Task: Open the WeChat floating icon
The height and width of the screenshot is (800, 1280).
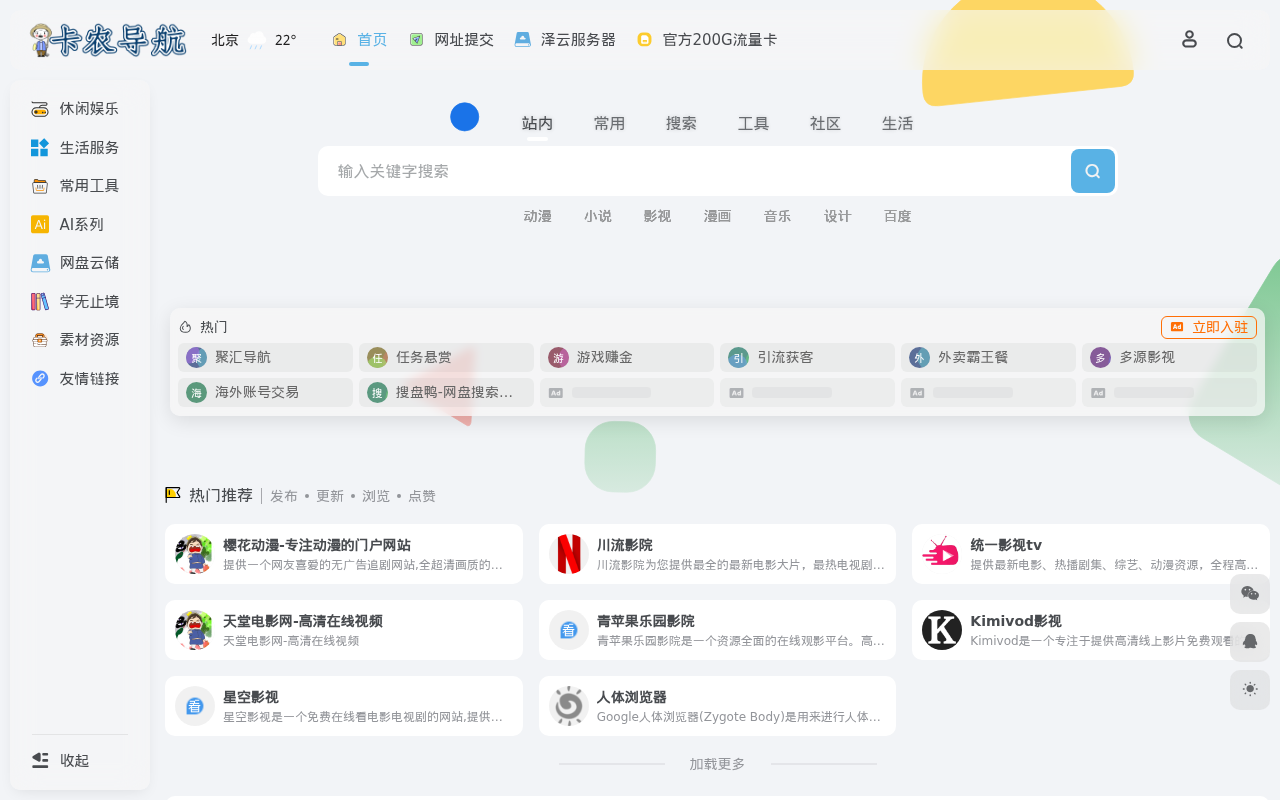Action: (x=1249, y=594)
